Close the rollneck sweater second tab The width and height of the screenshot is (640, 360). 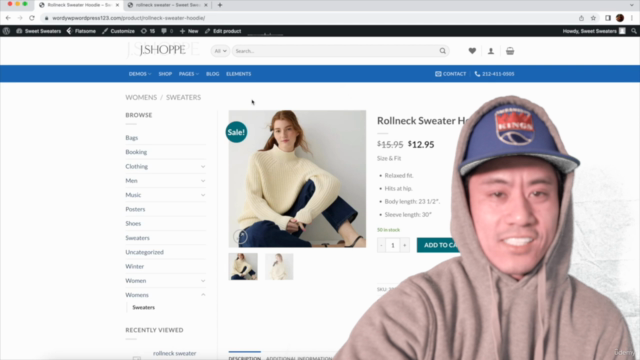click(206, 5)
